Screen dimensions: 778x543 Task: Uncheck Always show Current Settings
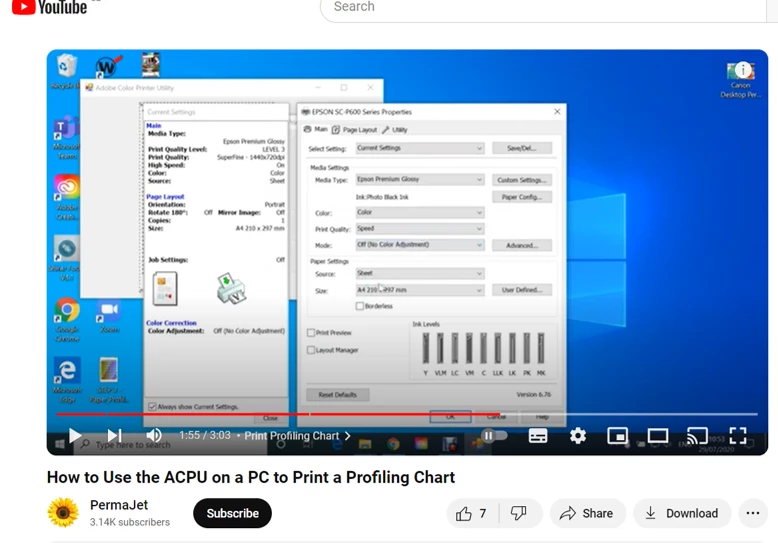click(152, 407)
